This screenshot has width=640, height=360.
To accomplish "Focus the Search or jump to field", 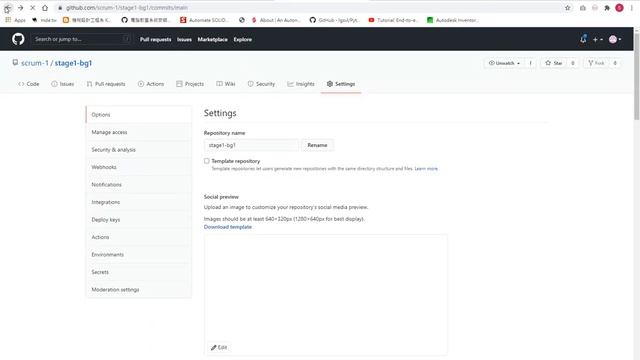I will (81, 39).
